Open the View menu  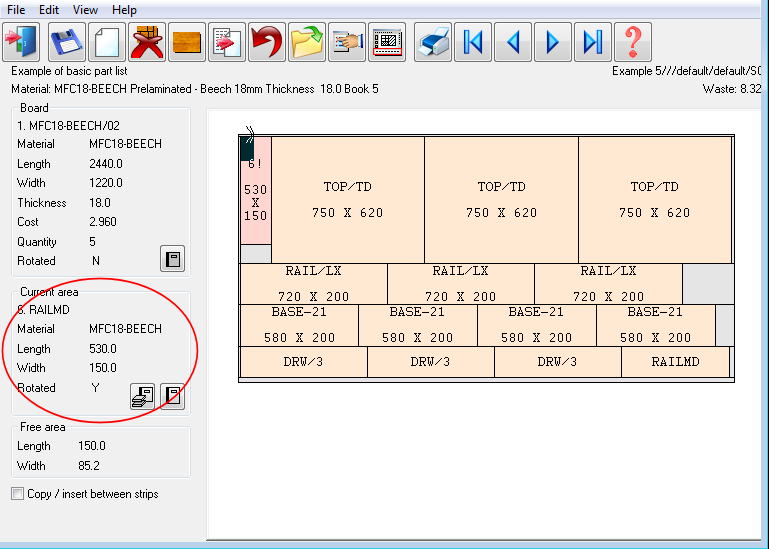[x=85, y=10]
